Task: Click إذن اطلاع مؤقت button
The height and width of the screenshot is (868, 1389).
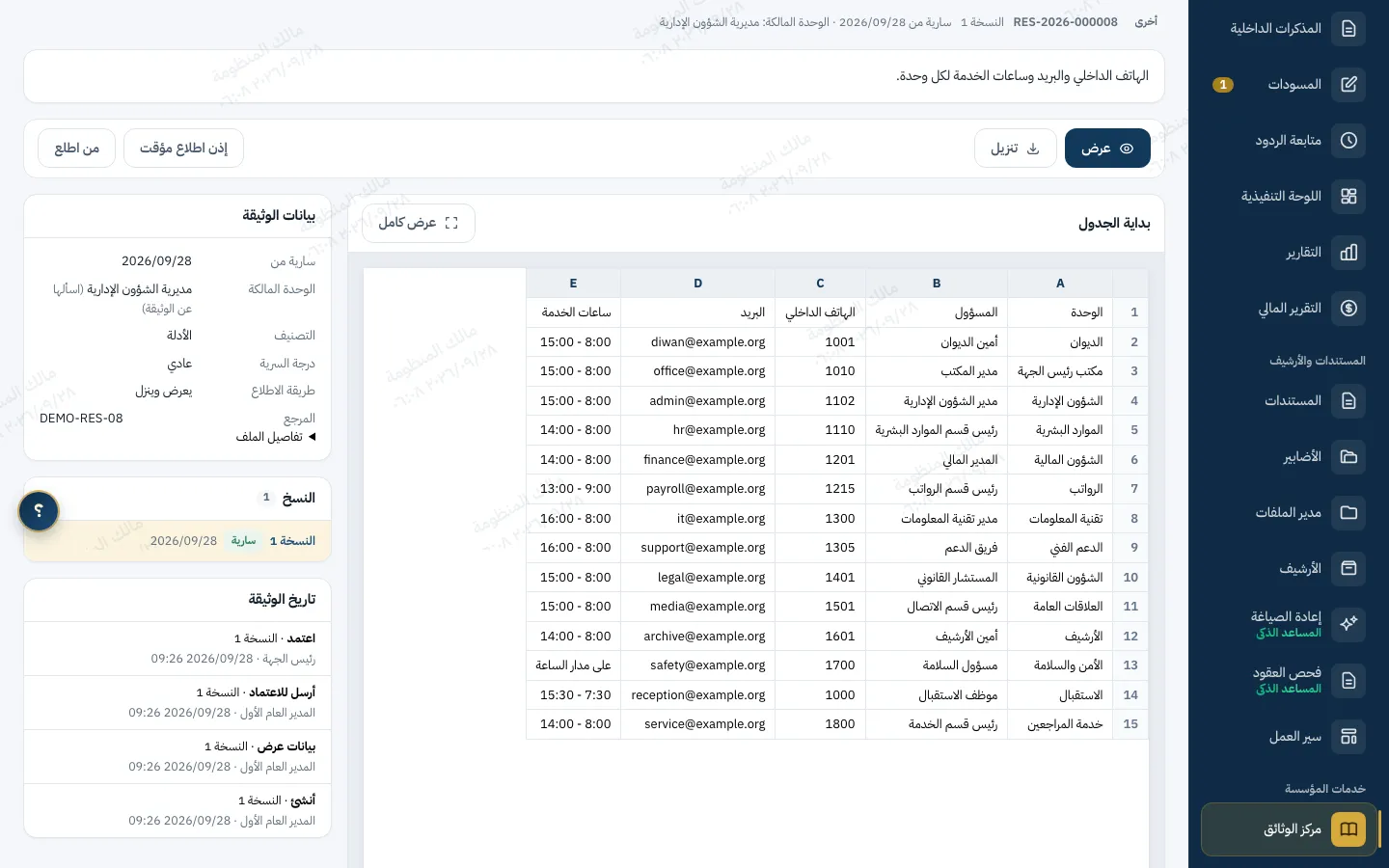Action: point(183,149)
